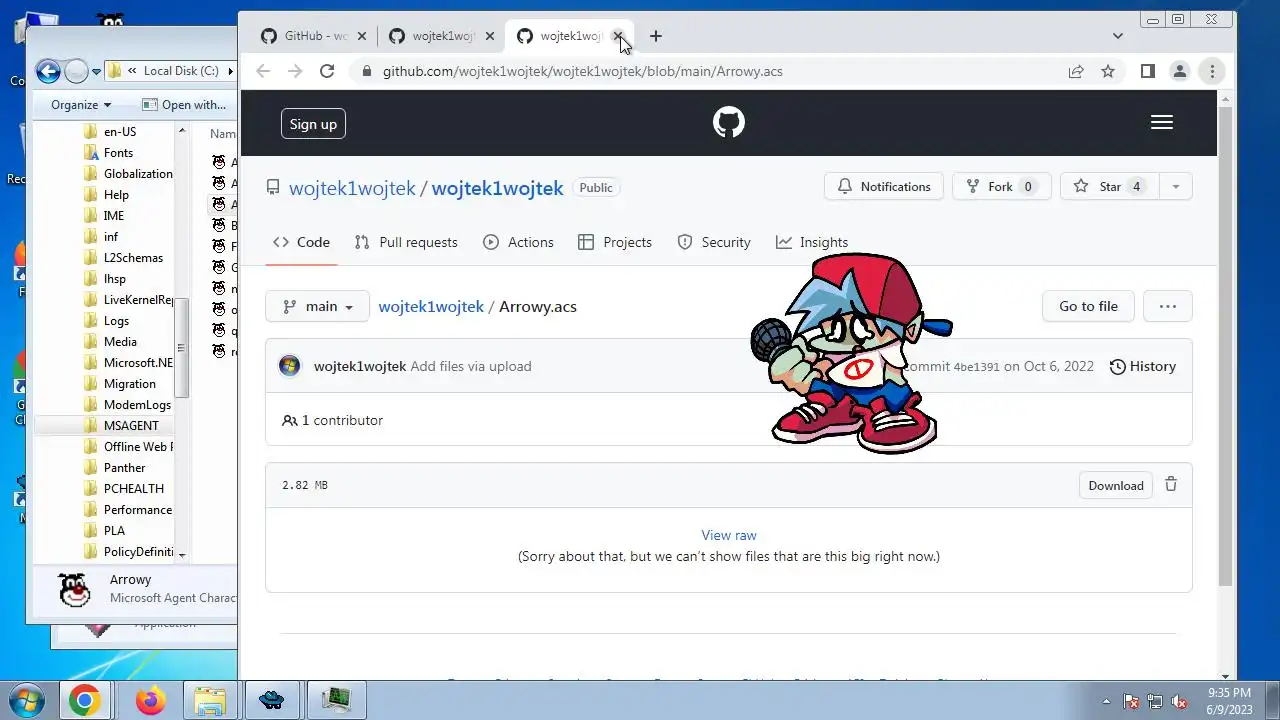
Task: Open the Chrome profile avatar icon
Action: 1180,71
